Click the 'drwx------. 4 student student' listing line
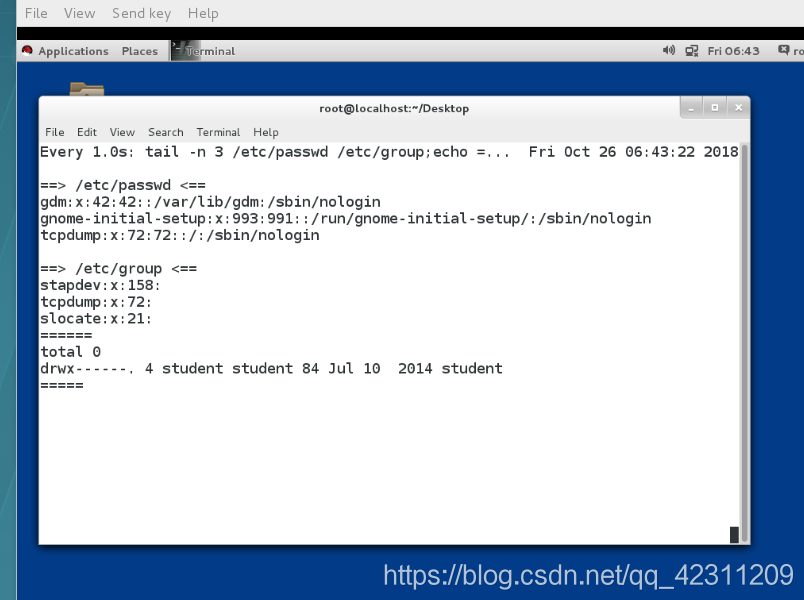 (x=271, y=369)
